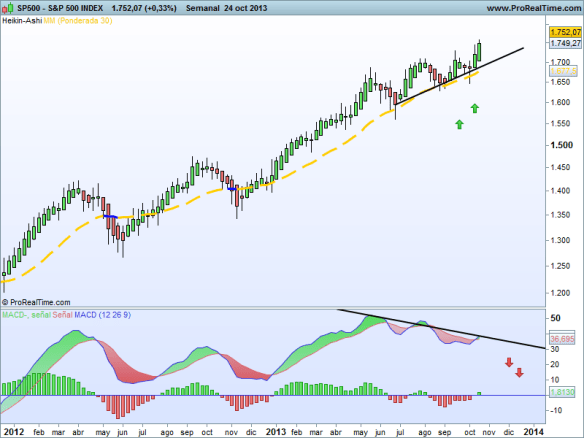Click the 2012 year label on time axis

[15, 432]
